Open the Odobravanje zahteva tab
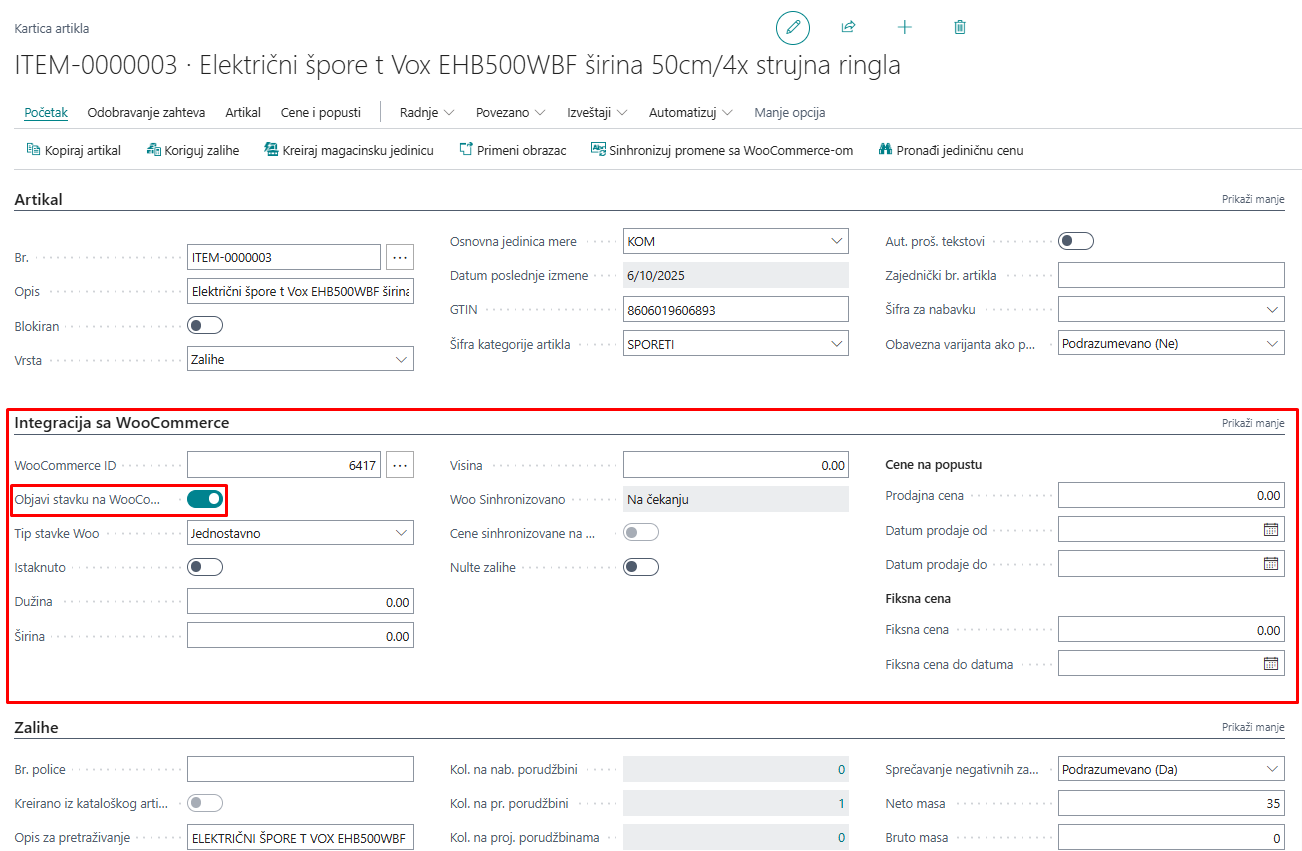The width and height of the screenshot is (1302, 851). (x=146, y=112)
